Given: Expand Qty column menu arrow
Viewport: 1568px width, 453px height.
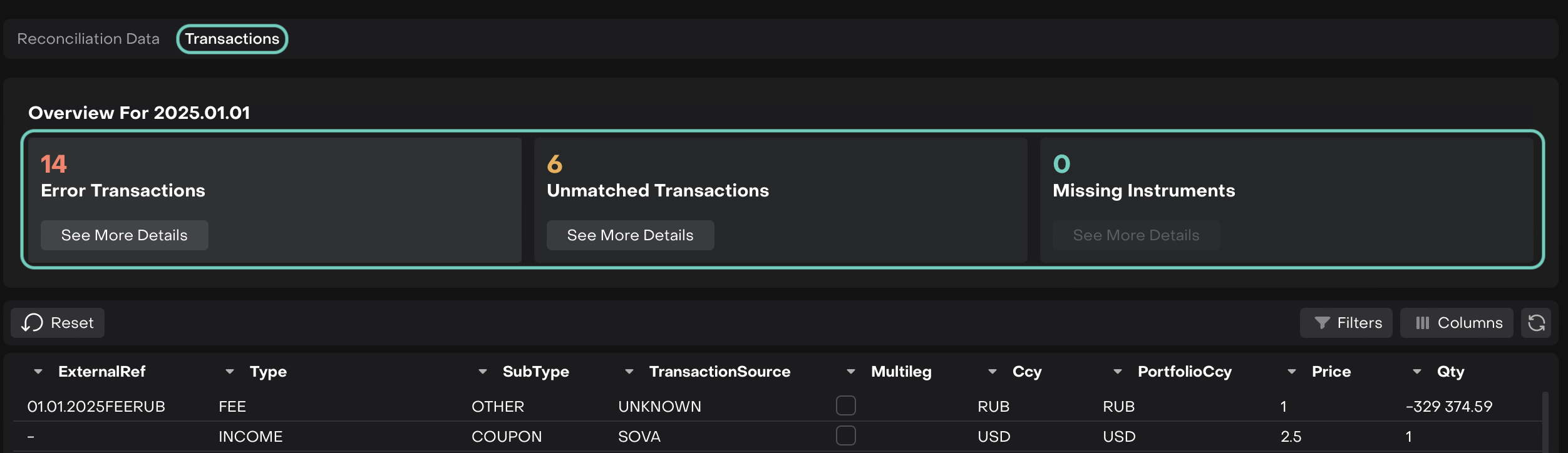Looking at the screenshot, I should point(1417,372).
